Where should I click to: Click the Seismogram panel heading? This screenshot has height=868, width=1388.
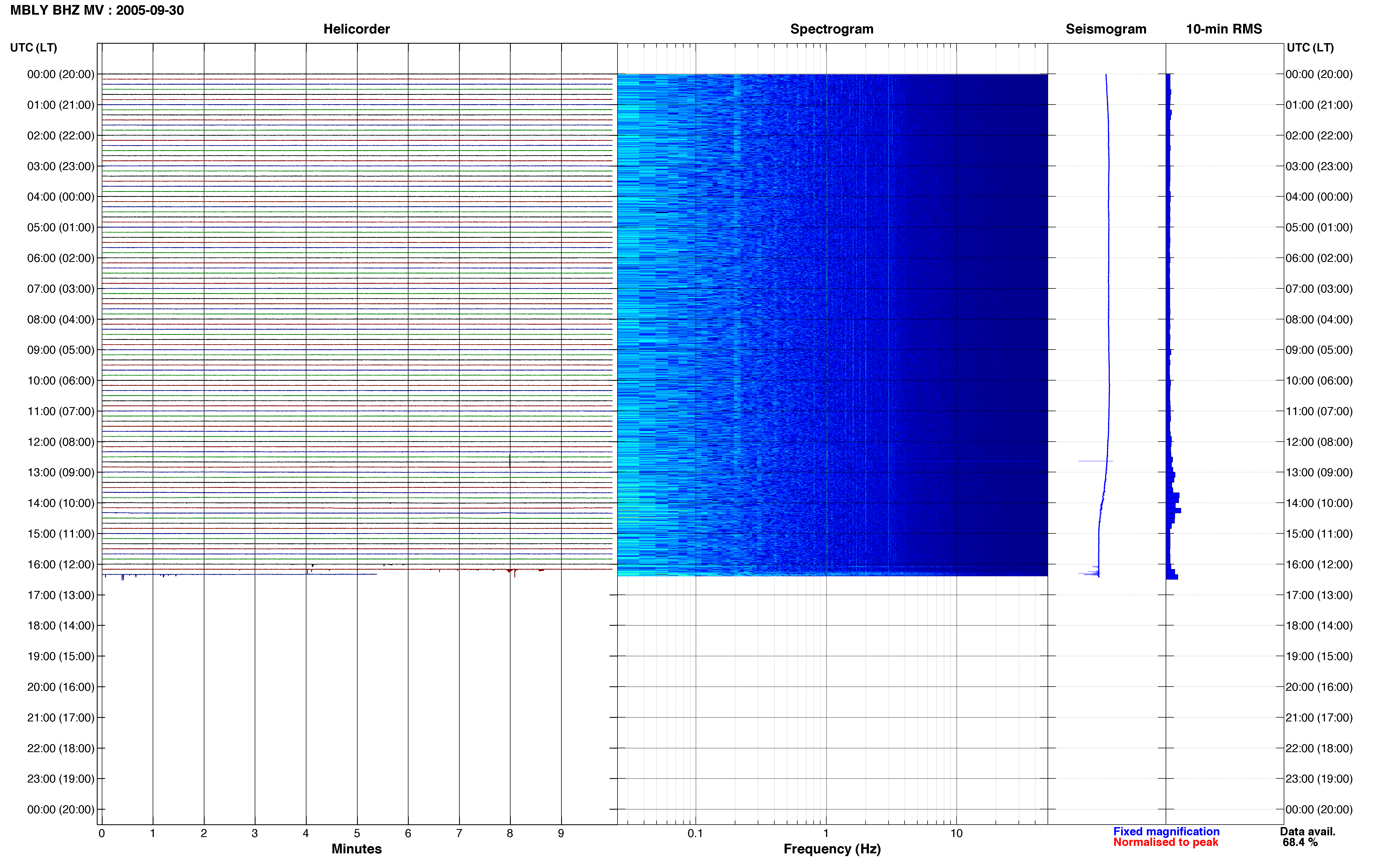coord(1106,29)
